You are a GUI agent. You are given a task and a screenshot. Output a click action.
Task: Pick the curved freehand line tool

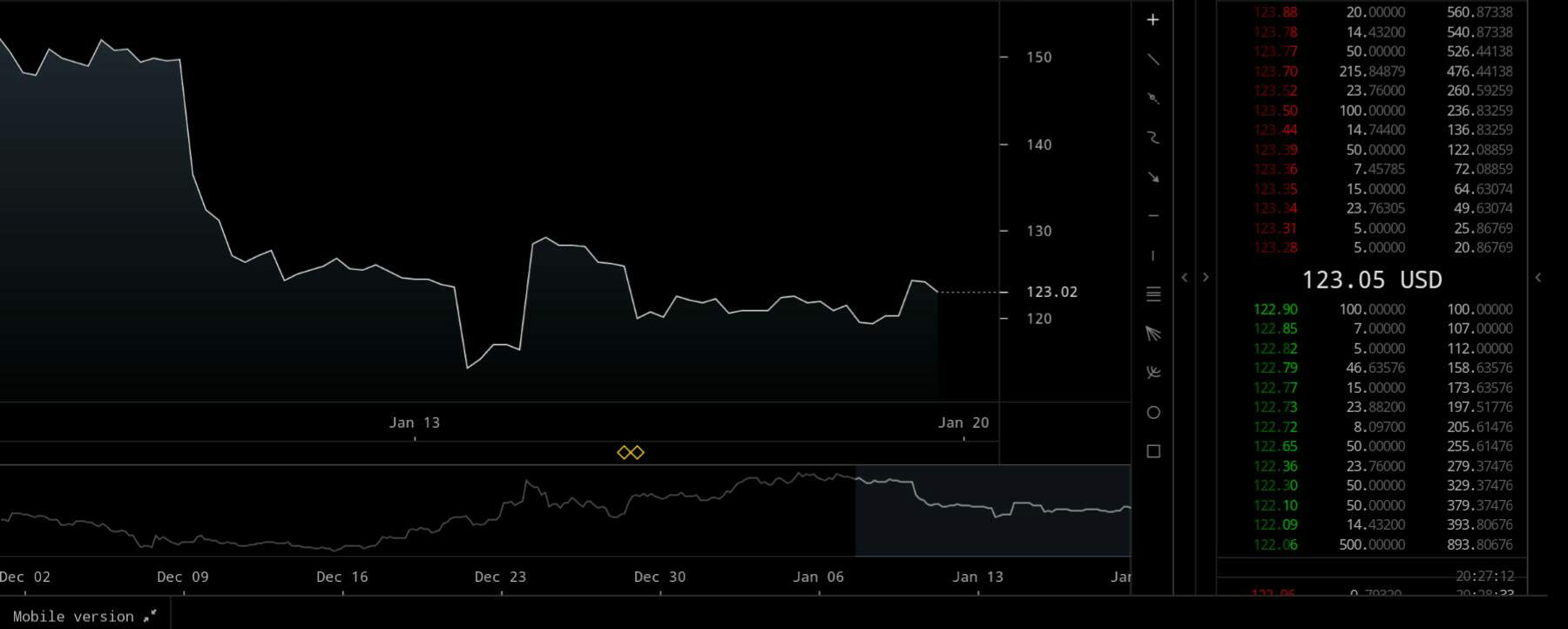1152,138
